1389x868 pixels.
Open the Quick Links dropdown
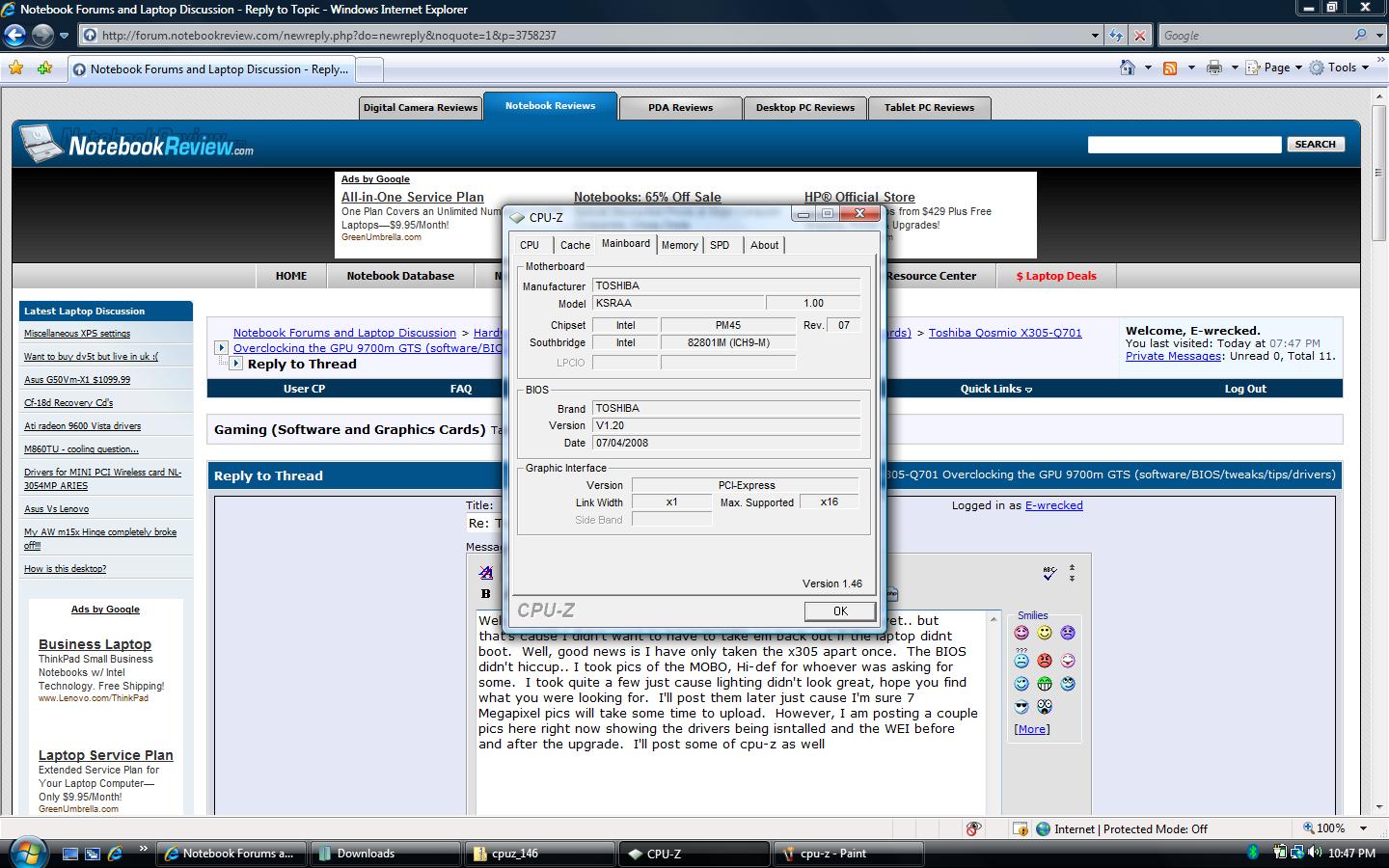[x=995, y=389]
